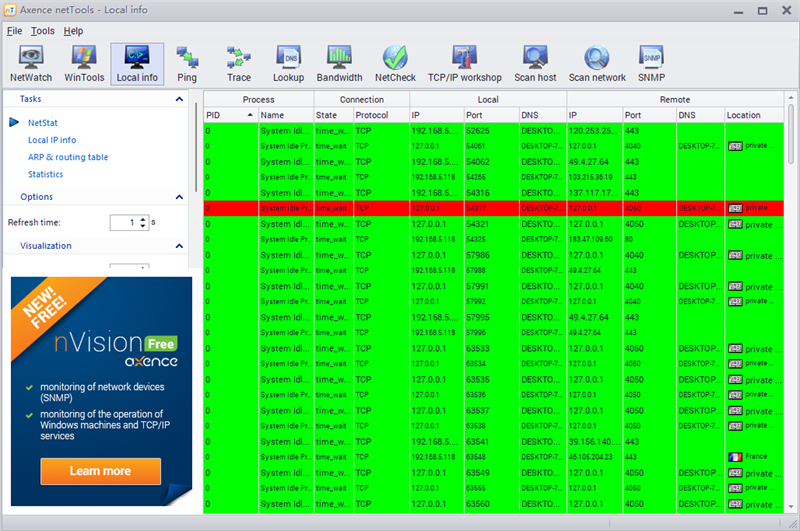Open the Scan host tool
Screen dimensions: 800x531
(x=535, y=64)
